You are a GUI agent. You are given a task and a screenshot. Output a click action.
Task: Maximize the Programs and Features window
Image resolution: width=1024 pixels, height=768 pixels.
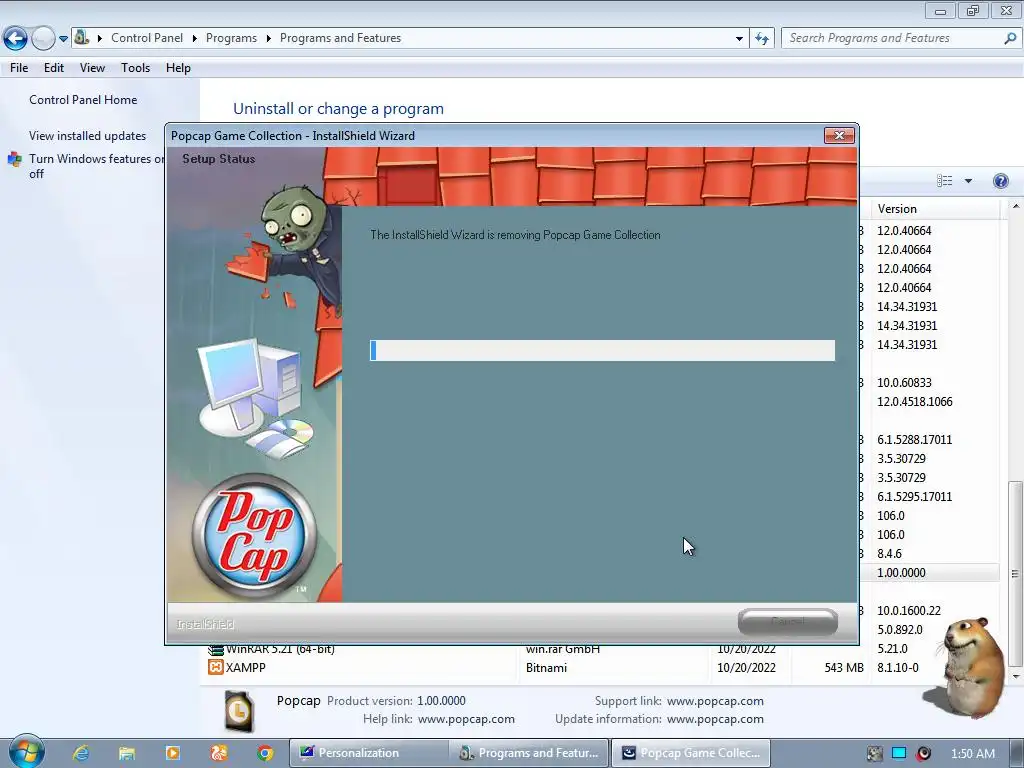click(972, 10)
